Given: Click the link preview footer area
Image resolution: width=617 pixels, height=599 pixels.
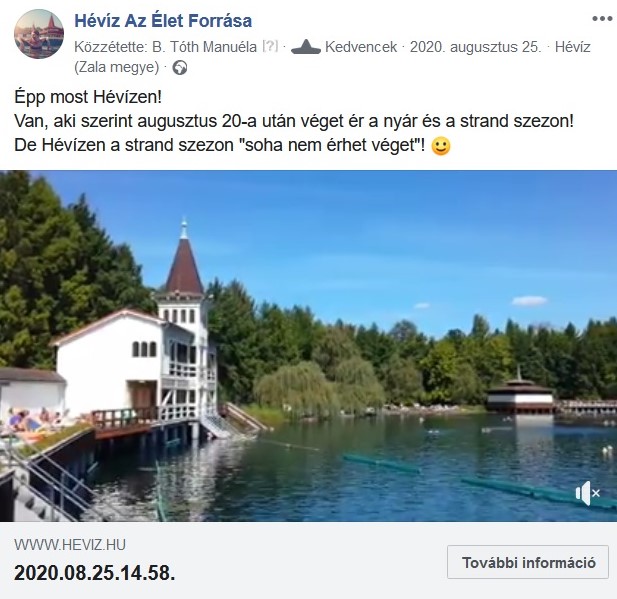Looking at the screenshot, I should click(x=308, y=560).
